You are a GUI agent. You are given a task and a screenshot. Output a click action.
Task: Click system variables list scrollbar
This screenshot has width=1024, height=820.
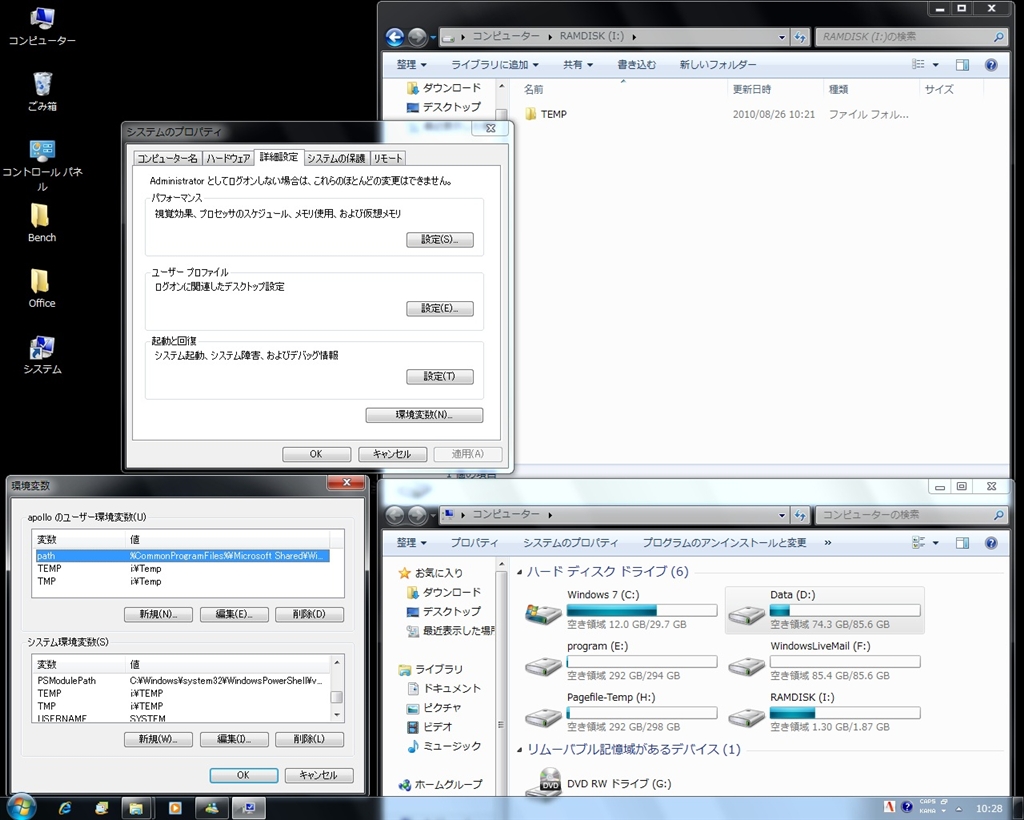click(337, 689)
